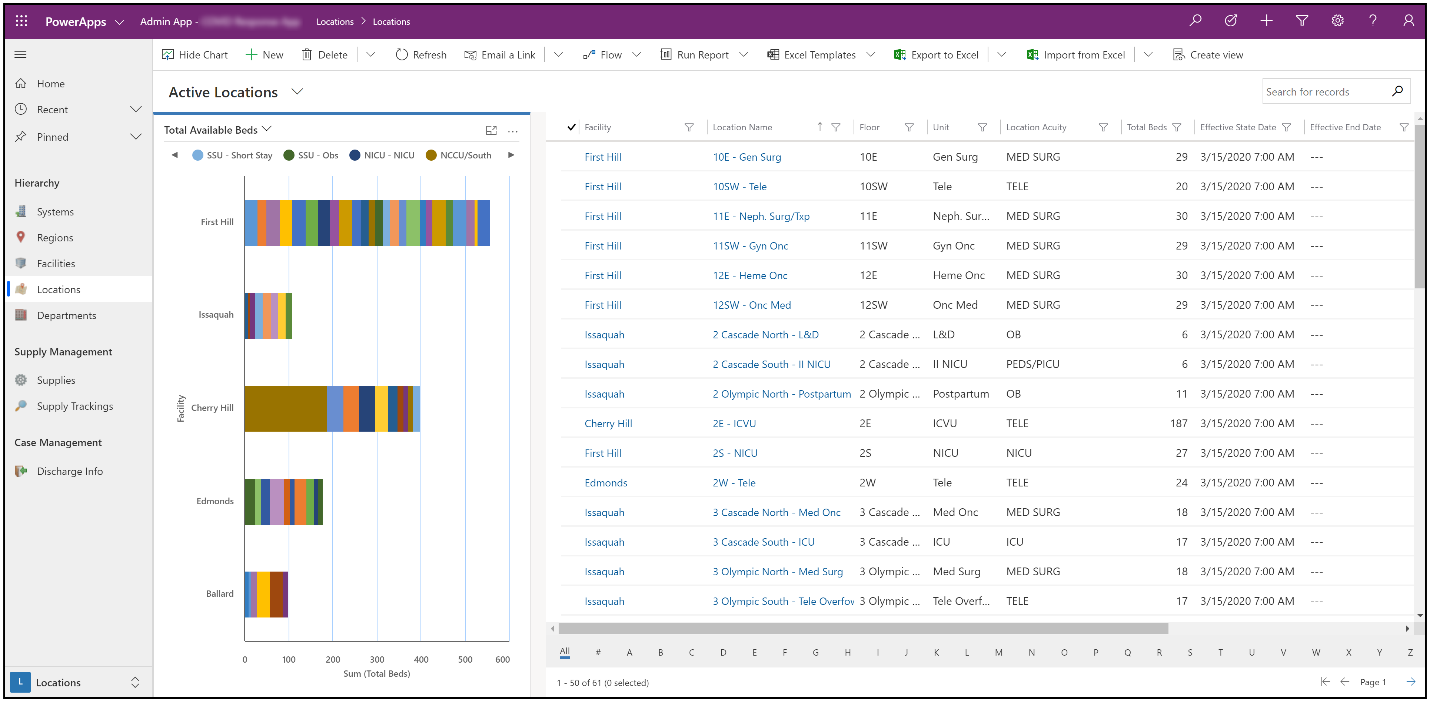
Task: Click the Refresh command
Action: tap(421, 55)
